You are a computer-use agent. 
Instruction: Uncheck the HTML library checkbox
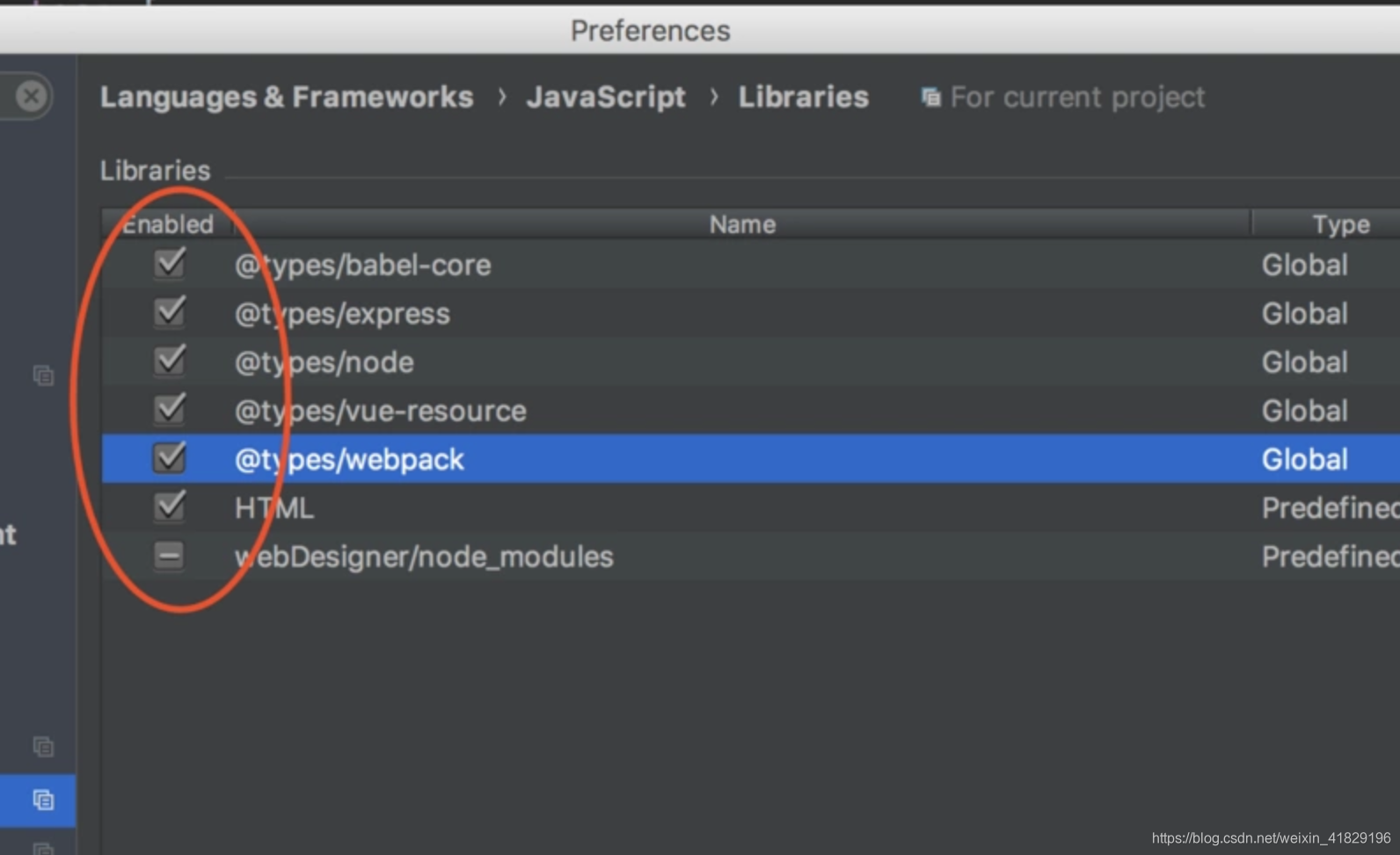pos(169,506)
